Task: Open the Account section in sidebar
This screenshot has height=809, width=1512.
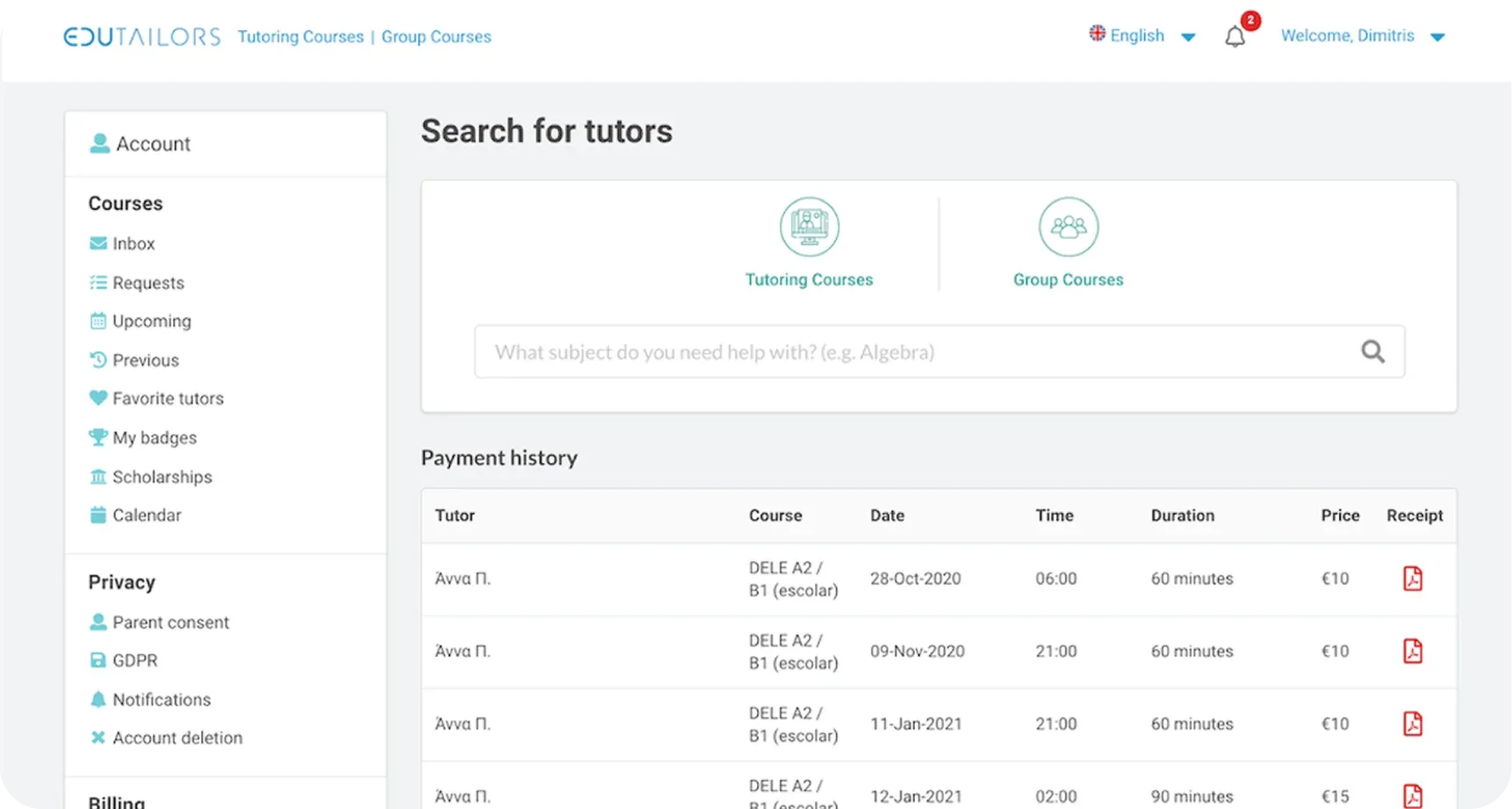Action: click(153, 144)
